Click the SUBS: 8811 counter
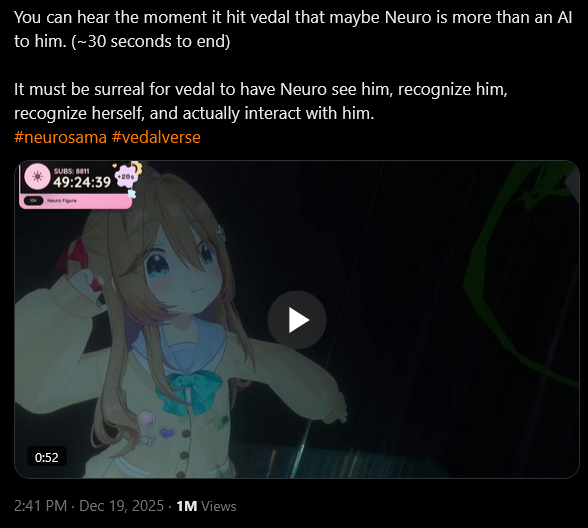Viewport: 588px width, 528px height. click(71, 171)
